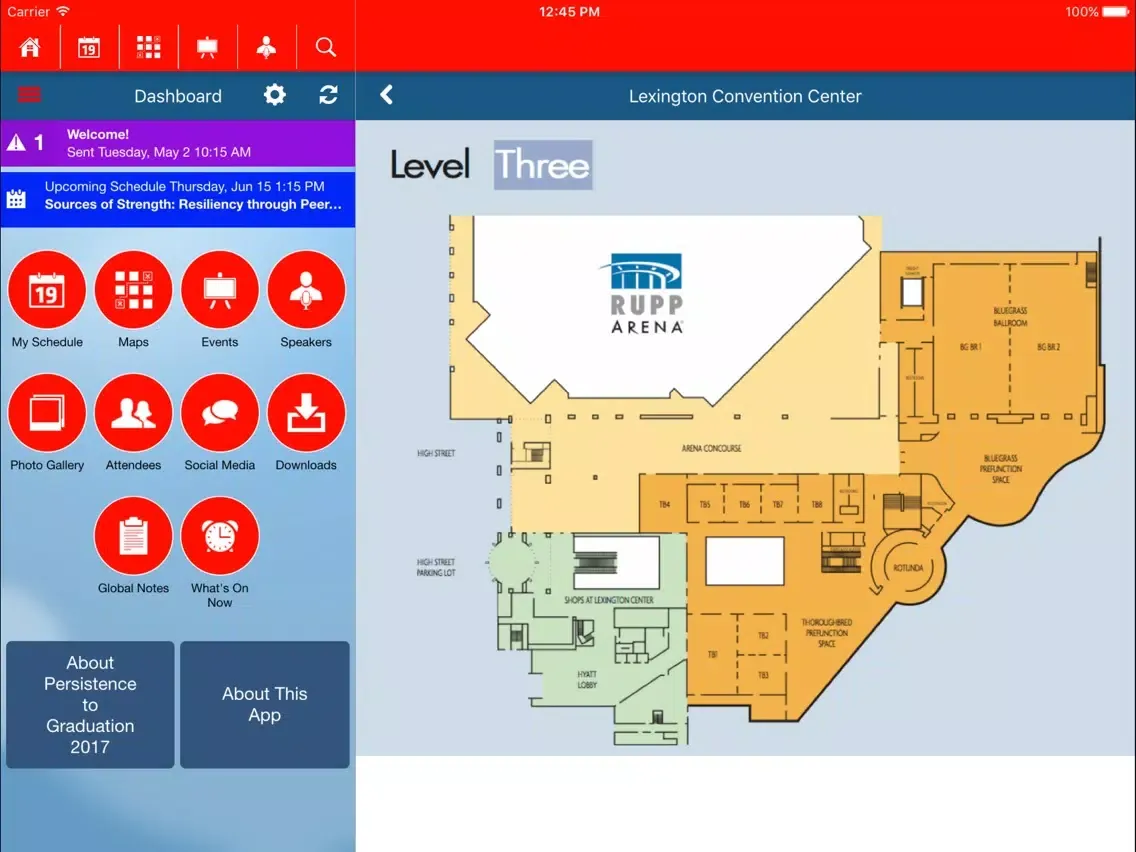The width and height of the screenshot is (1136, 852).
Task: Tap the Home icon in top toolbar
Action: 30,48
